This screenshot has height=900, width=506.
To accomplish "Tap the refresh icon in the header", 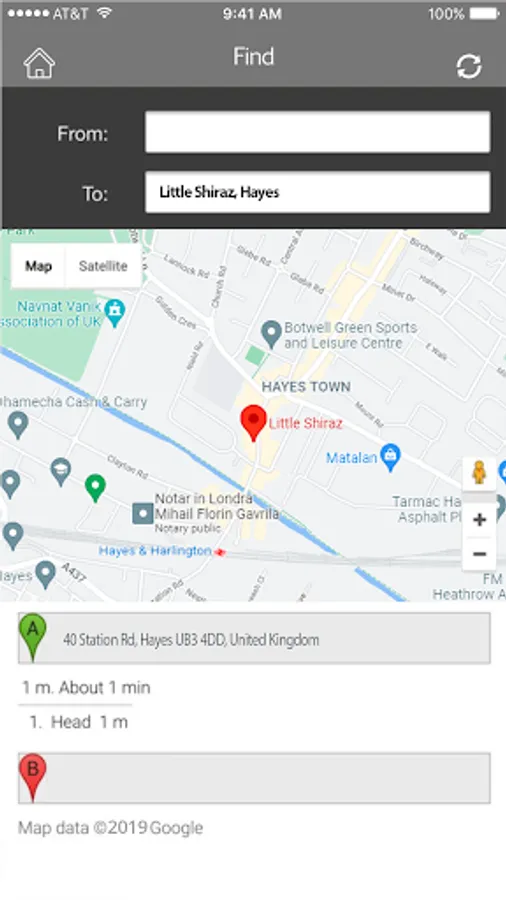I will coord(469,67).
